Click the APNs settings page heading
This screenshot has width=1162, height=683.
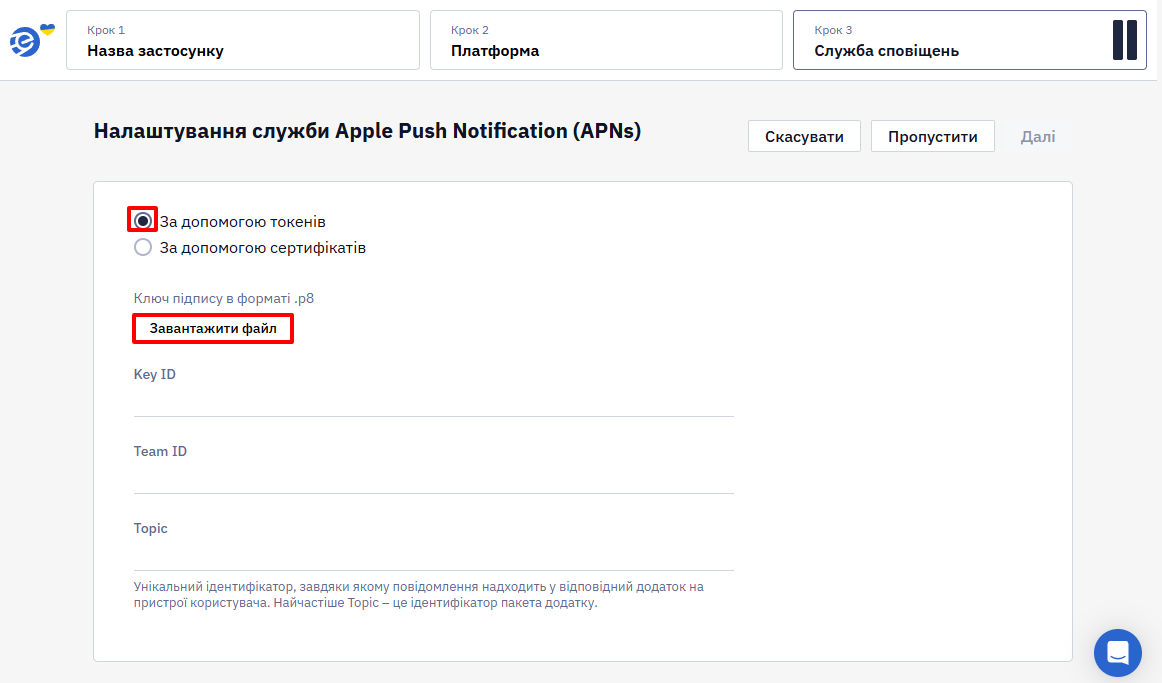[x=367, y=131]
